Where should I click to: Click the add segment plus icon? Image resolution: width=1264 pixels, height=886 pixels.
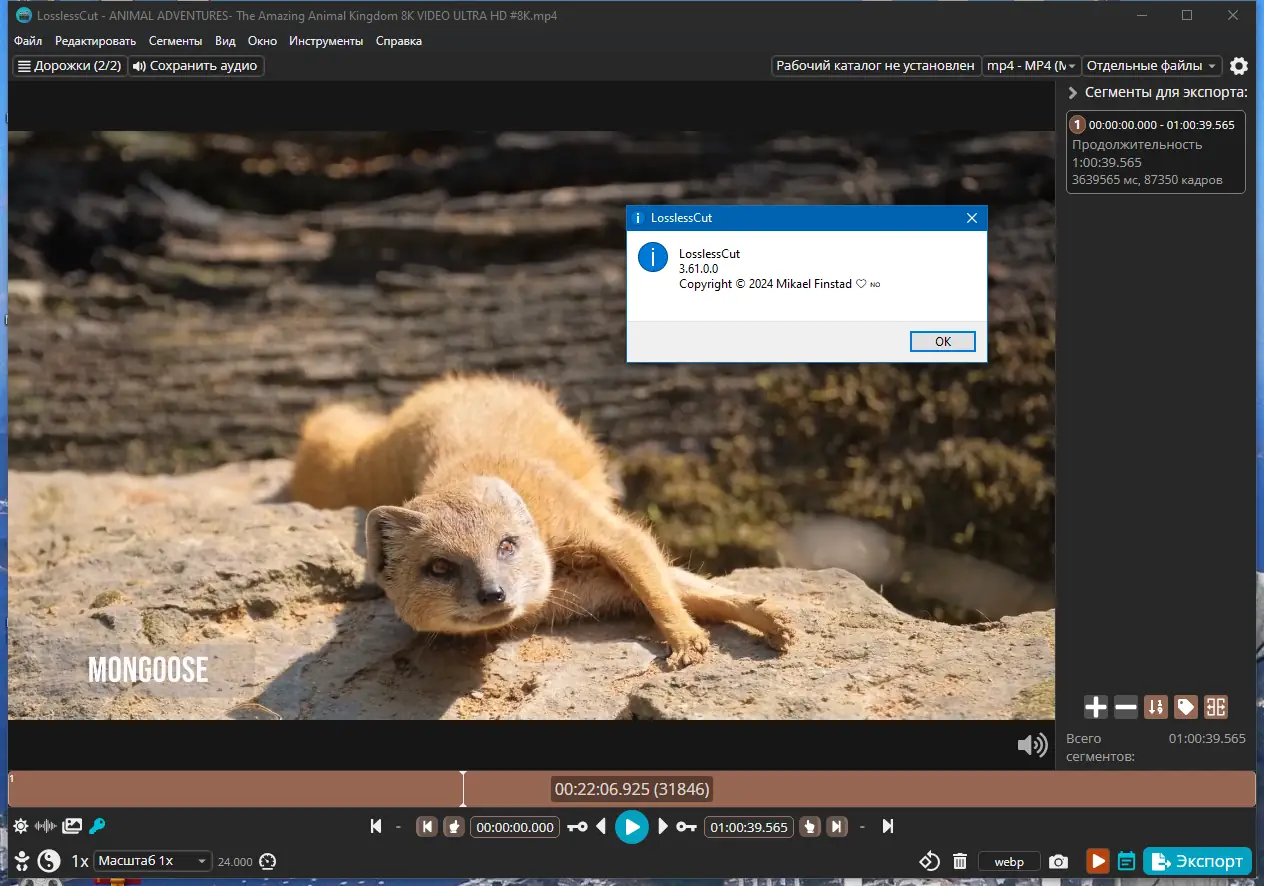click(1096, 707)
